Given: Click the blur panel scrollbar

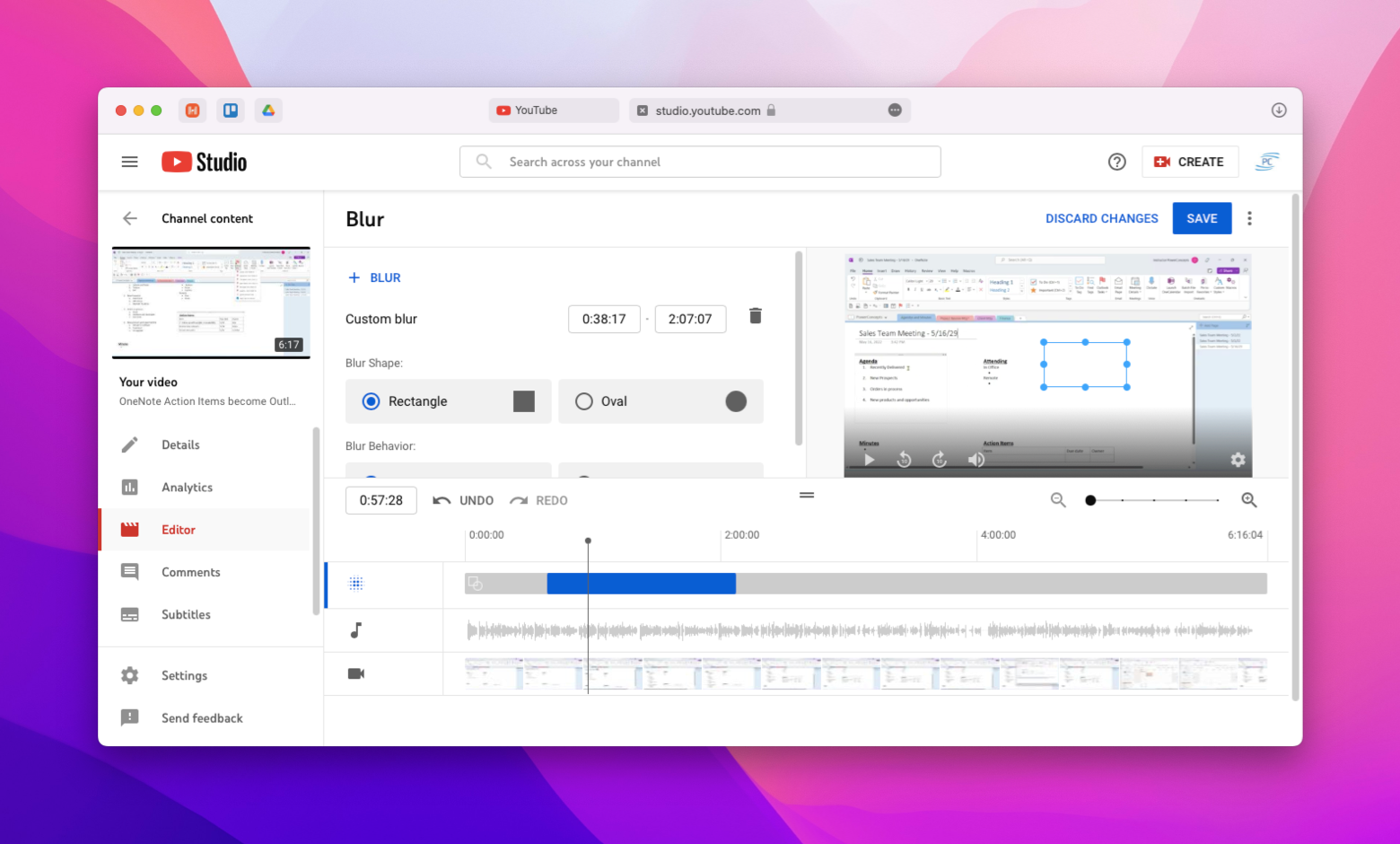Looking at the screenshot, I should coord(799,348).
